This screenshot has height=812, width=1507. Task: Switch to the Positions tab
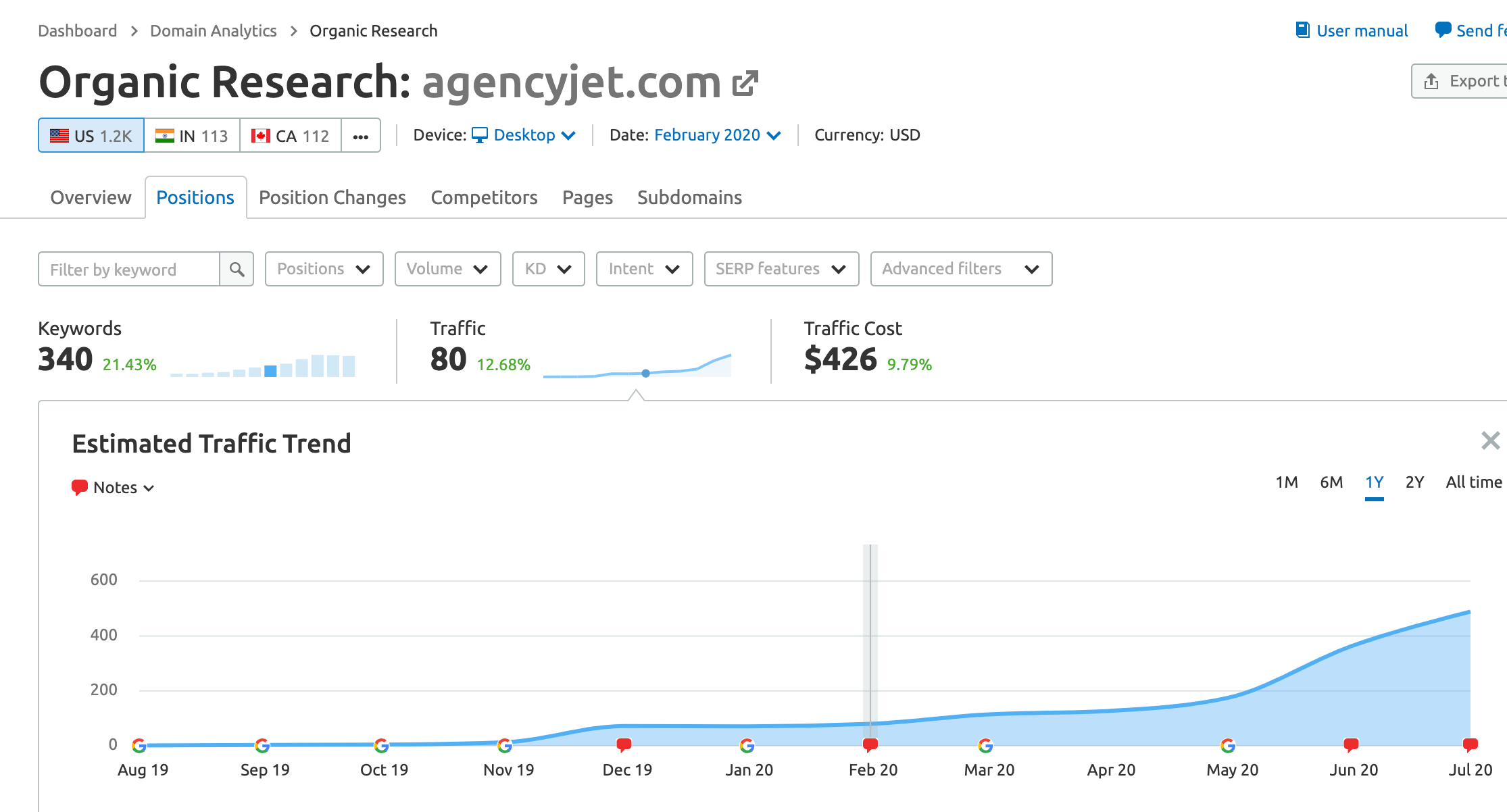pyautogui.click(x=195, y=197)
